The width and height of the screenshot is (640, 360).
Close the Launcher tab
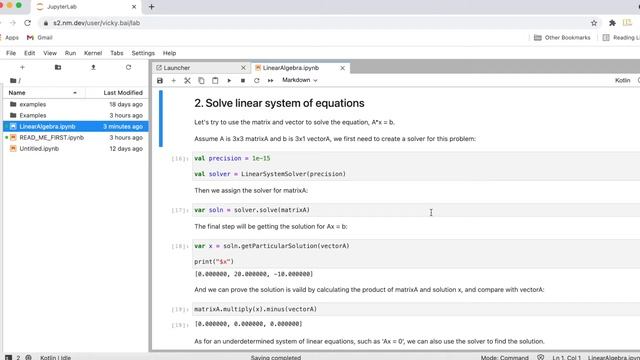pos(243,68)
